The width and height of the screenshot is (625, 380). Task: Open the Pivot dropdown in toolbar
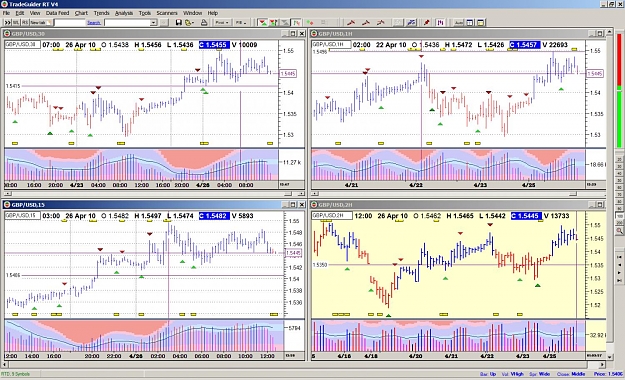(x=222, y=23)
